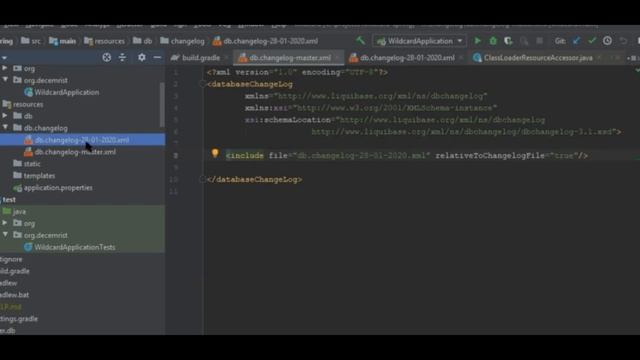Select db.changelog-master.xml in project tree
This screenshot has height=360, width=640.
75,152
